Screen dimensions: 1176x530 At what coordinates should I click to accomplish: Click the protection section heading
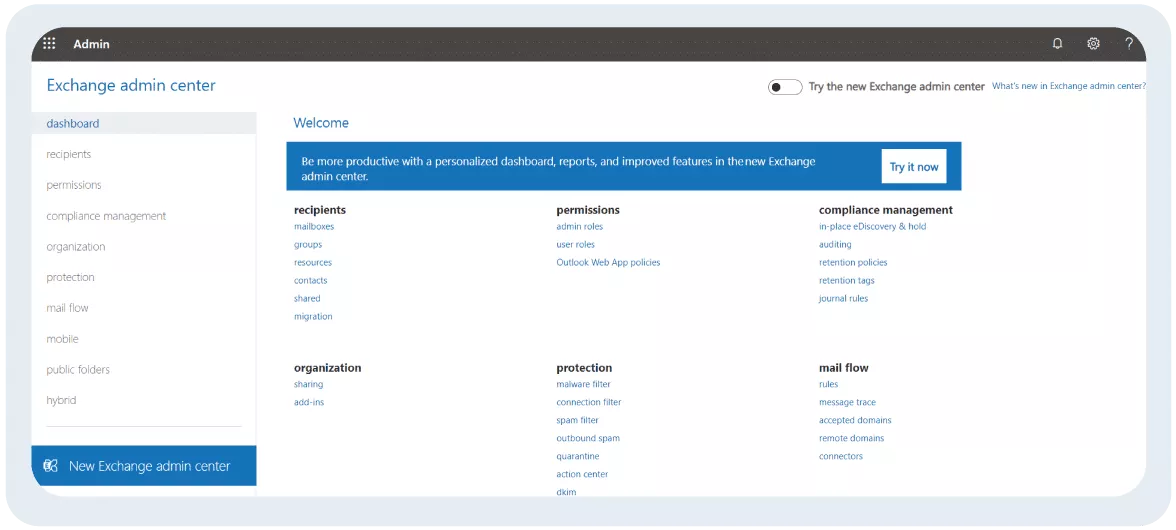point(584,368)
